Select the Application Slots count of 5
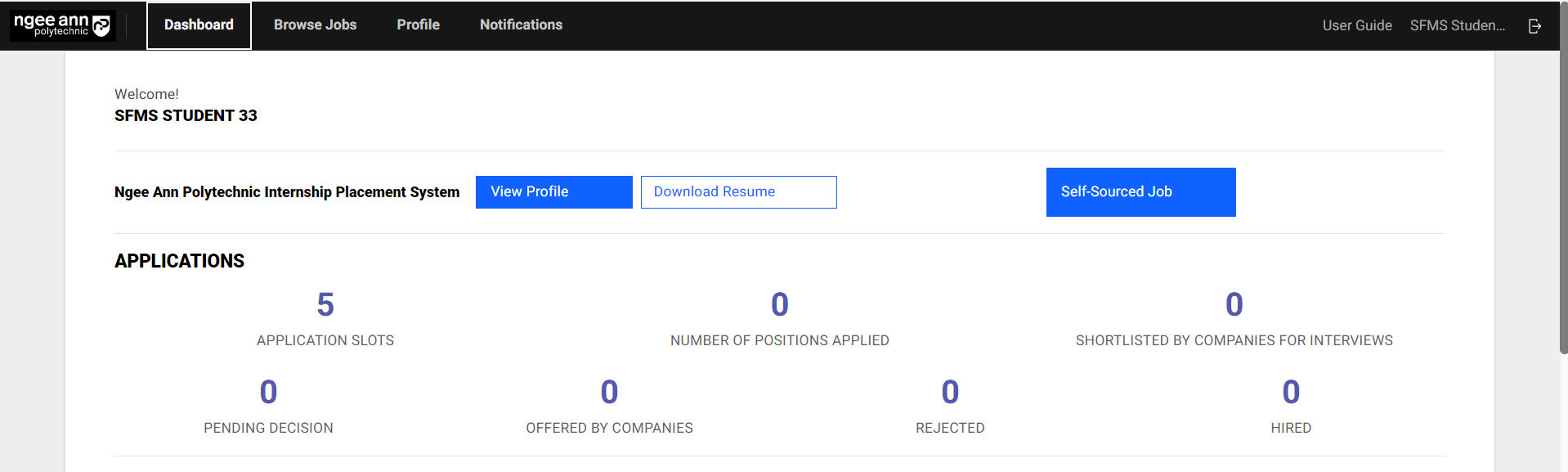The height and width of the screenshot is (472, 1568). click(x=325, y=305)
